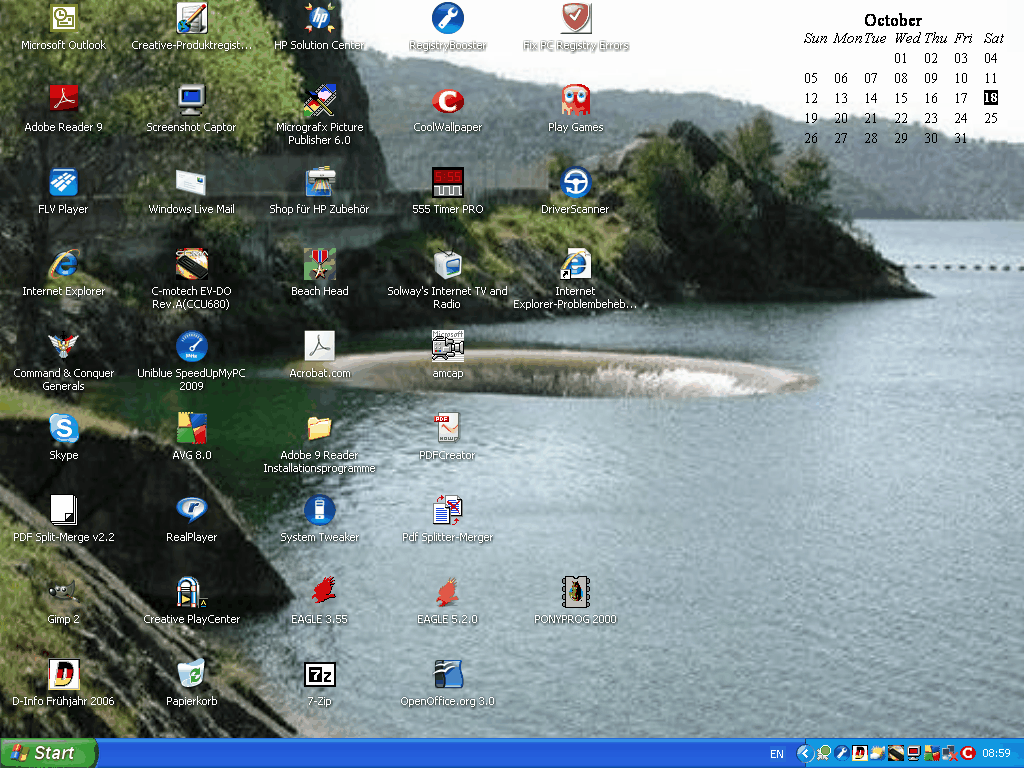Open CoolWallpaper desktop icon
The image size is (1024, 768).
447,100
